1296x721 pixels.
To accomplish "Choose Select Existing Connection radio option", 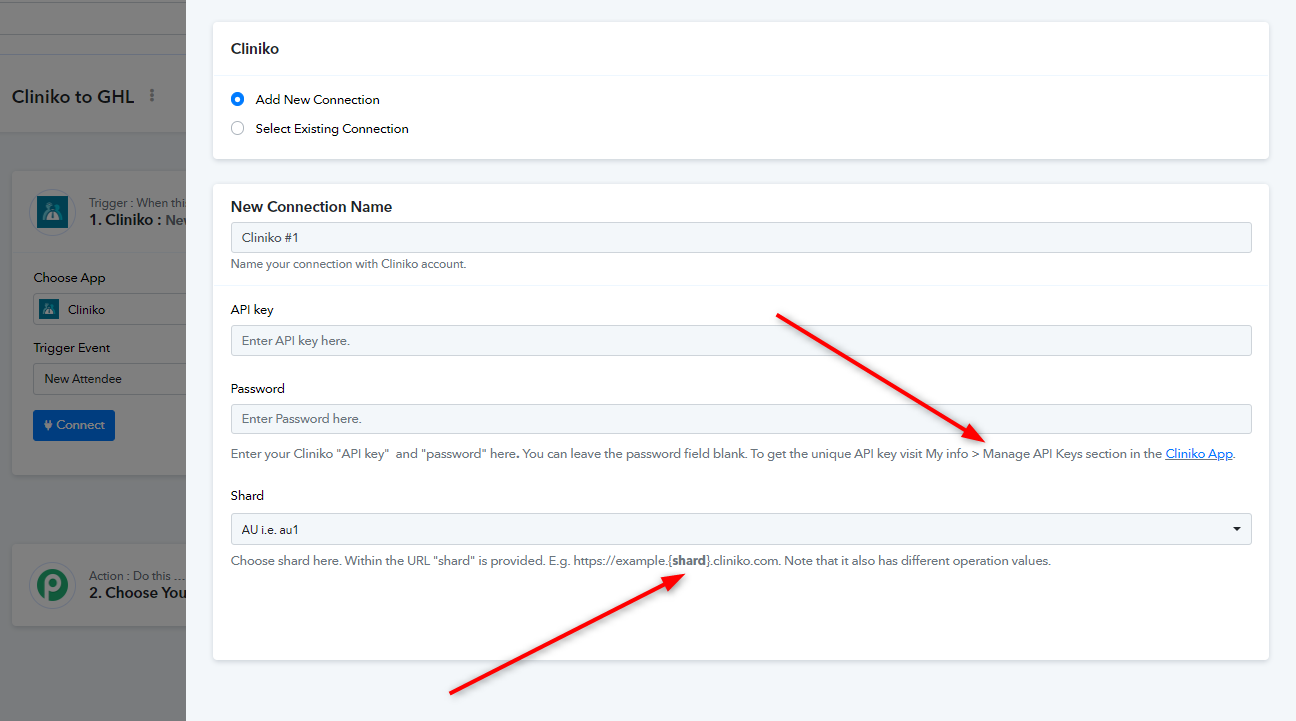I will (237, 128).
